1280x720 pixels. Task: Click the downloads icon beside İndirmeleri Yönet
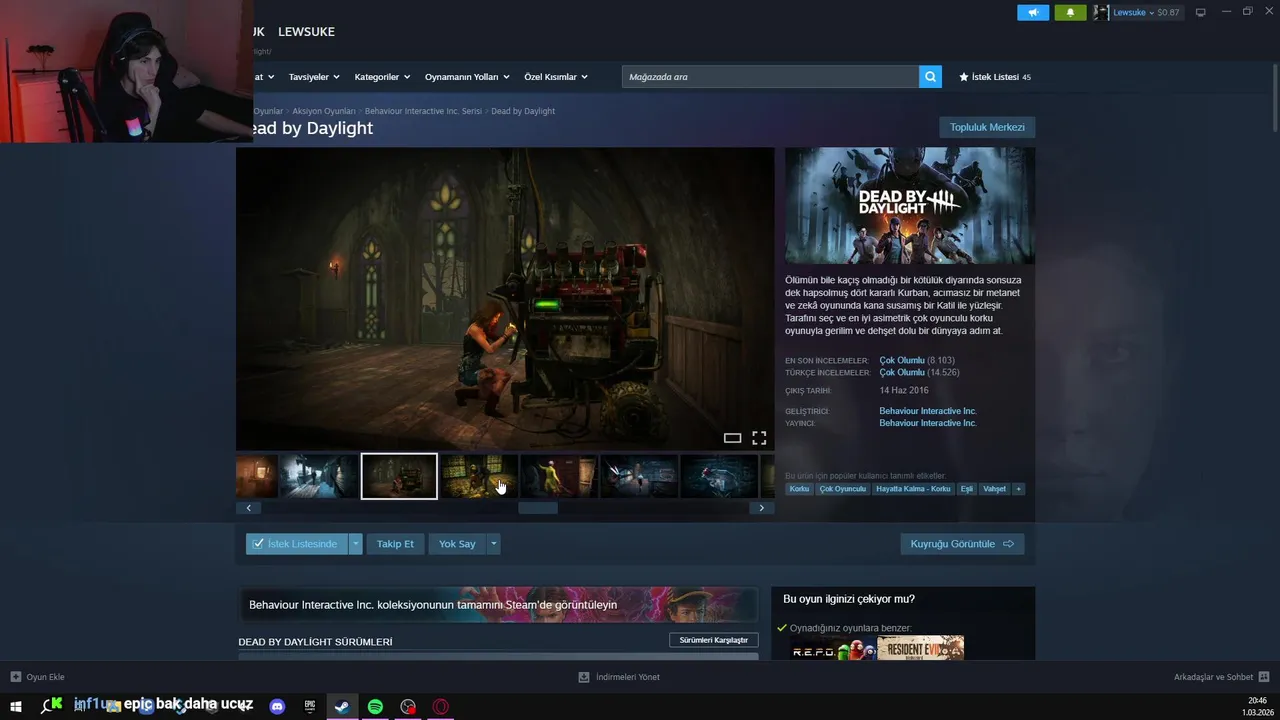click(584, 677)
